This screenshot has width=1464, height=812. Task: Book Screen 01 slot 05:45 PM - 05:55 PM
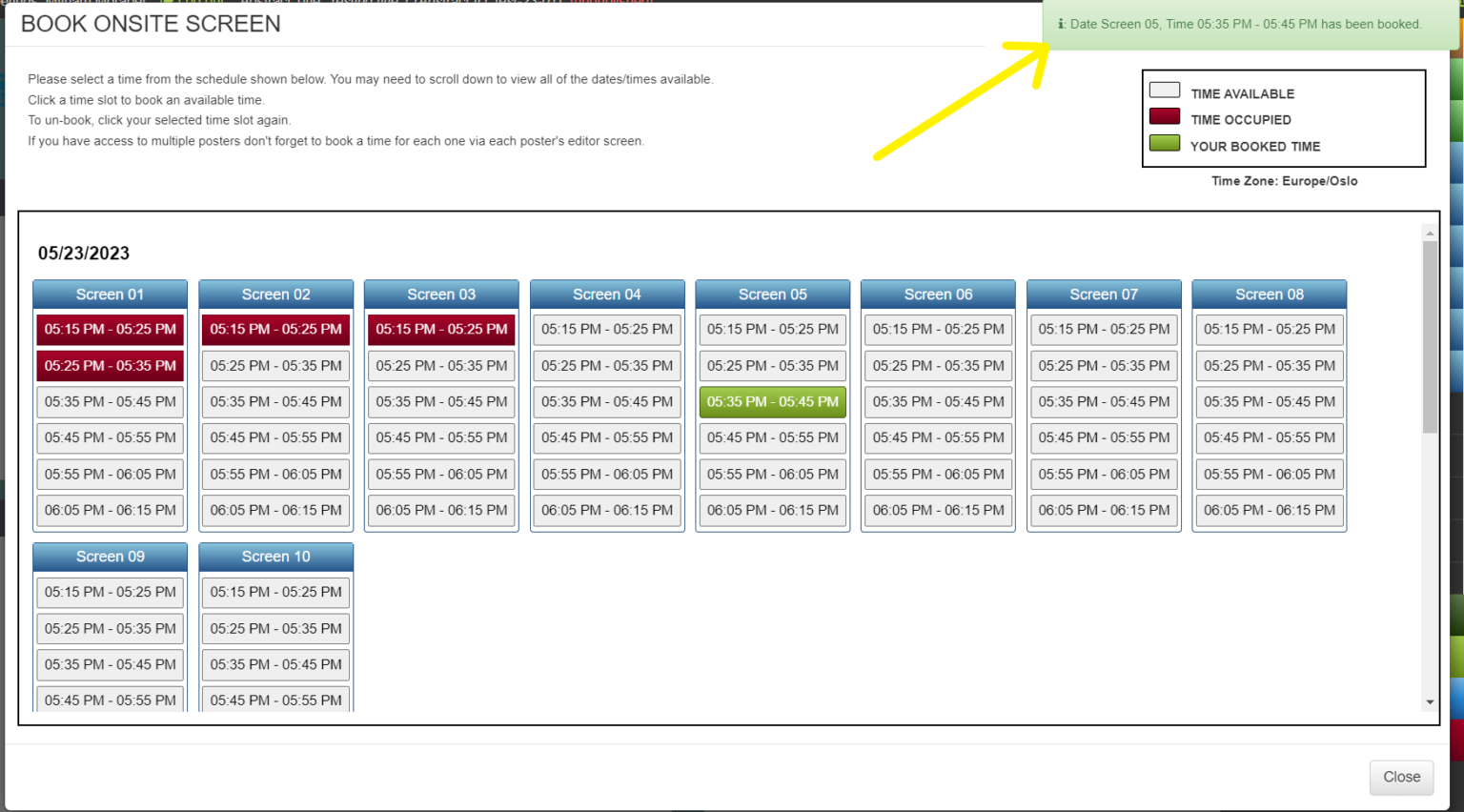(111, 437)
